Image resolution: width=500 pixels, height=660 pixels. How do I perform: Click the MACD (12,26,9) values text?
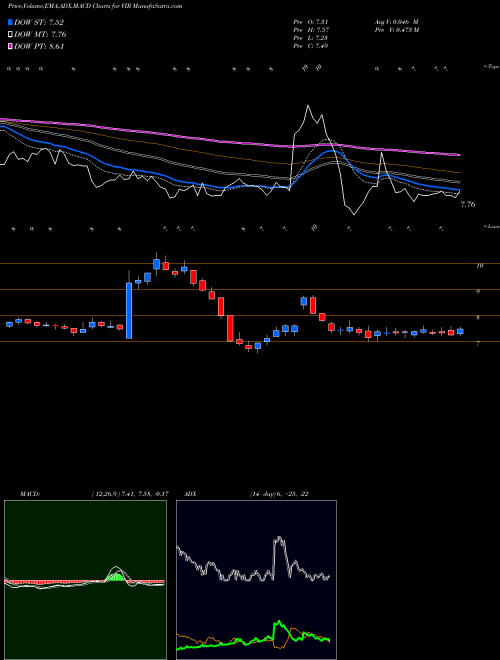[x=130, y=494]
